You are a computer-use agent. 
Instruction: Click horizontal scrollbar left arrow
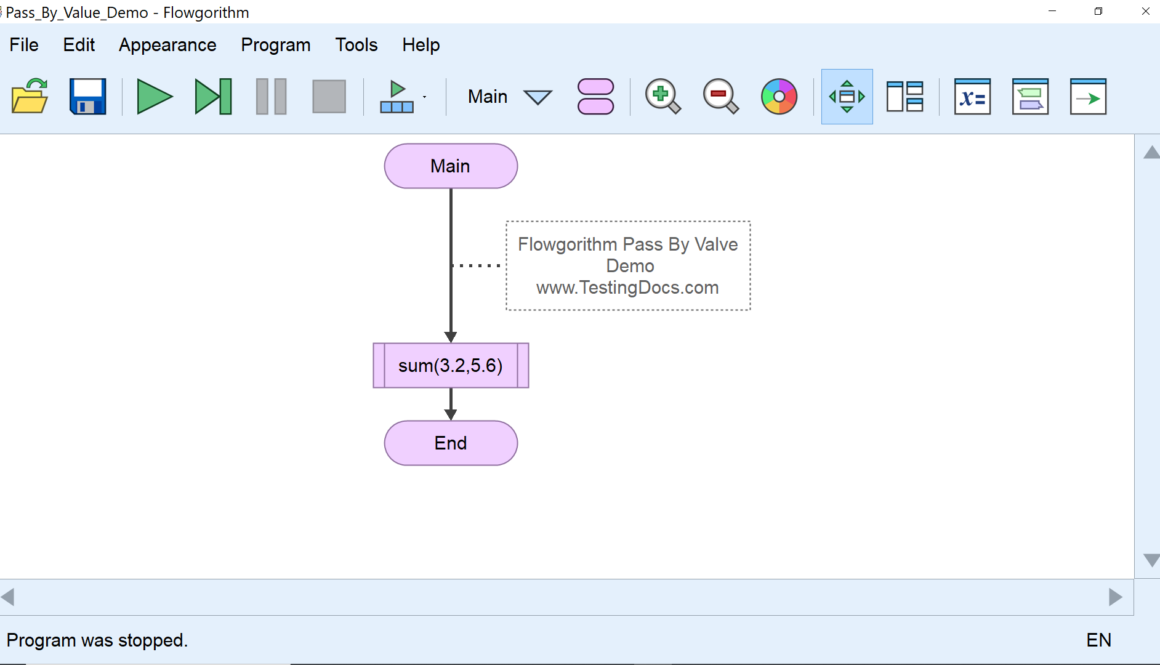[x=8, y=597]
